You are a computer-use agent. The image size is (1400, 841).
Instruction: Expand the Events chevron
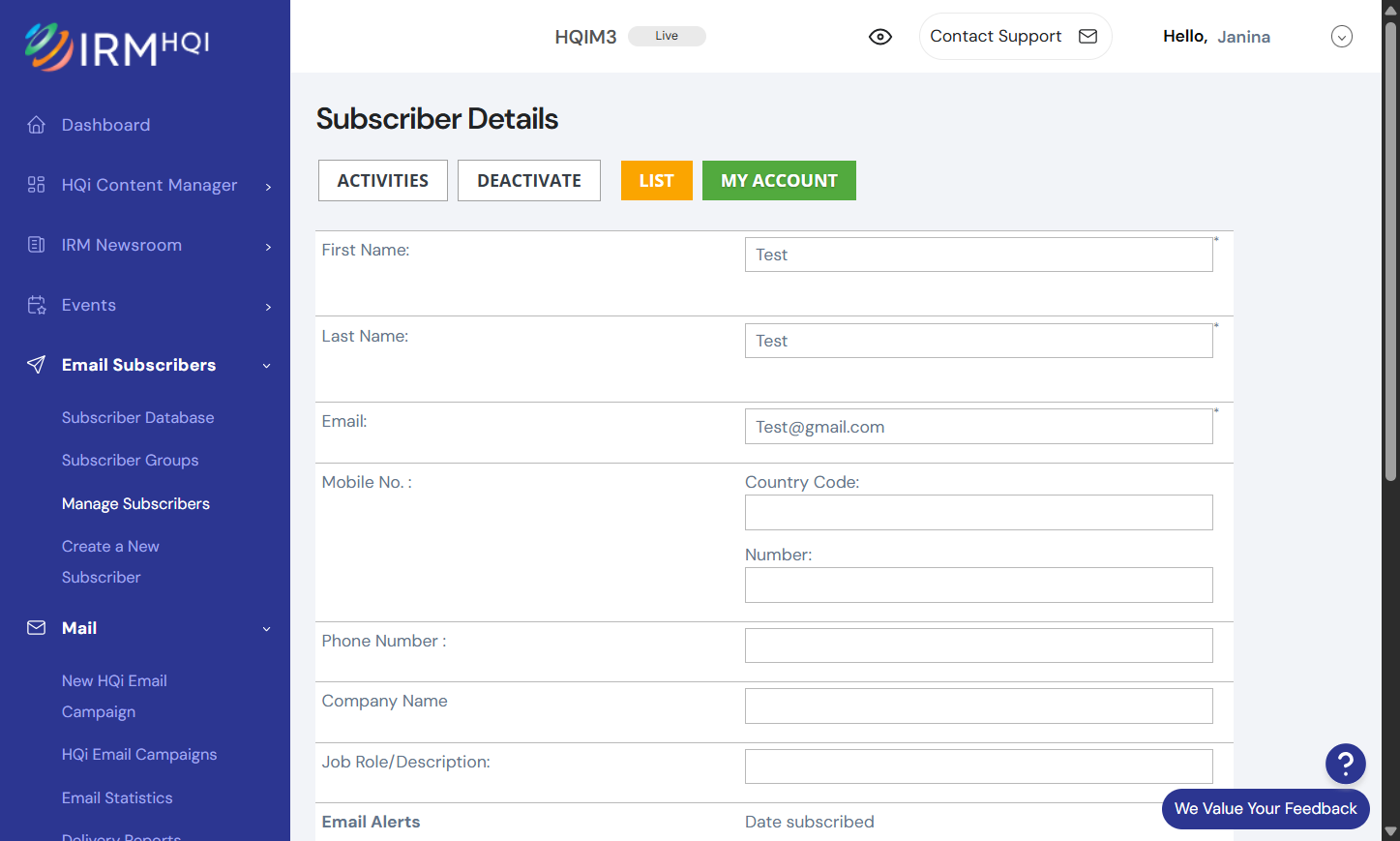point(268,307)
